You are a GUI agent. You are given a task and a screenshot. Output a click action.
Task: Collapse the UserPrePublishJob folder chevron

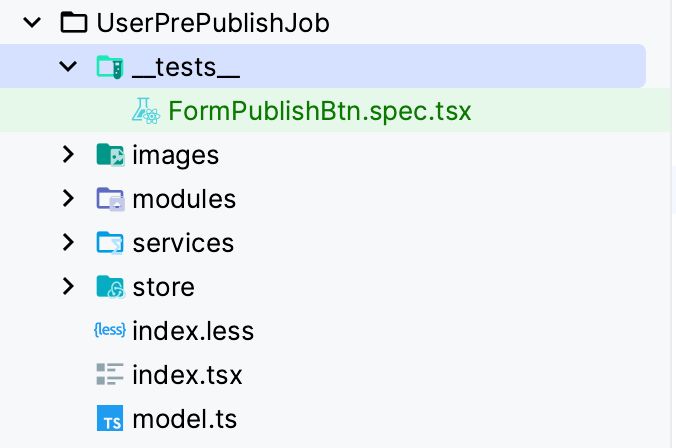32,22
